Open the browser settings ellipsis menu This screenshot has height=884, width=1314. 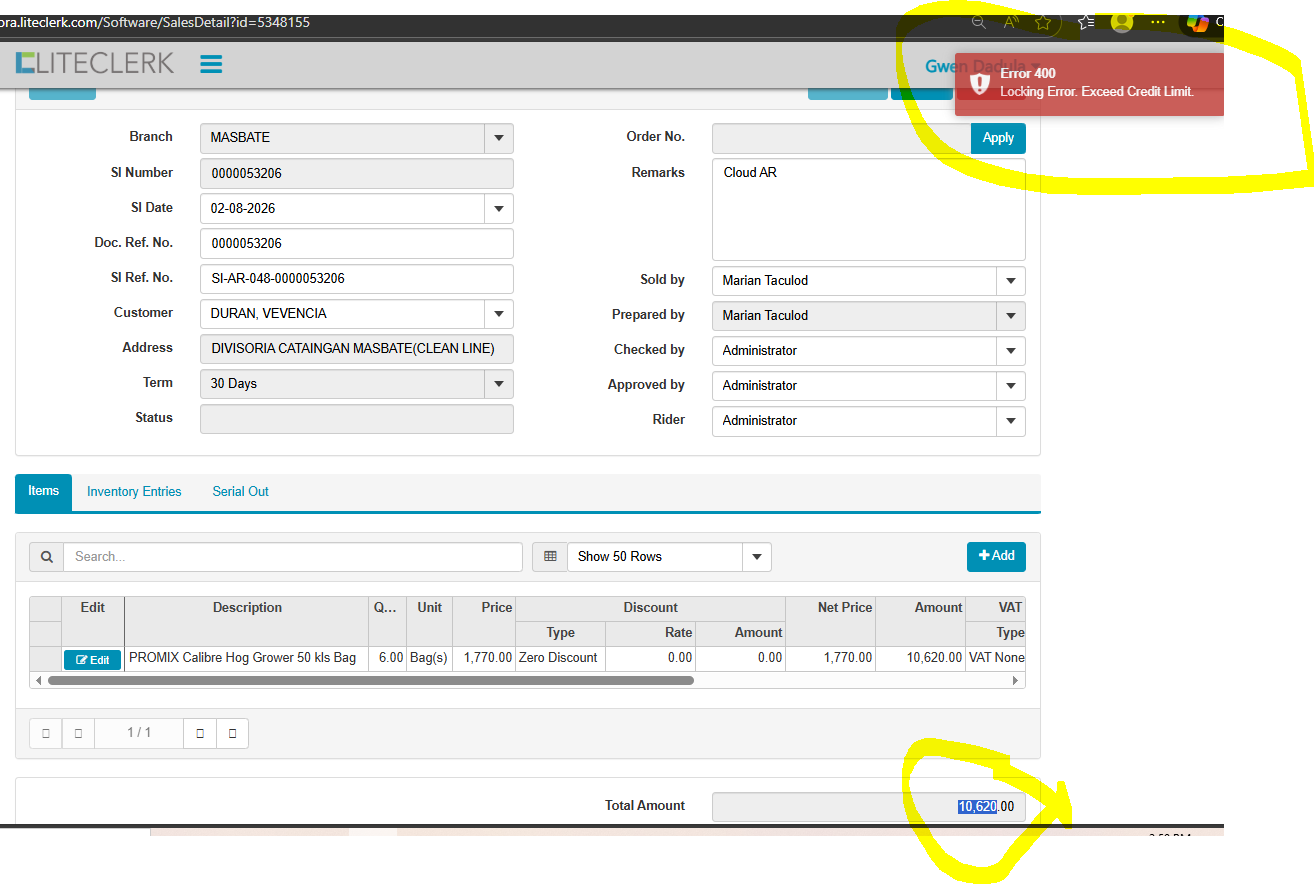[x=1158, y=22]
